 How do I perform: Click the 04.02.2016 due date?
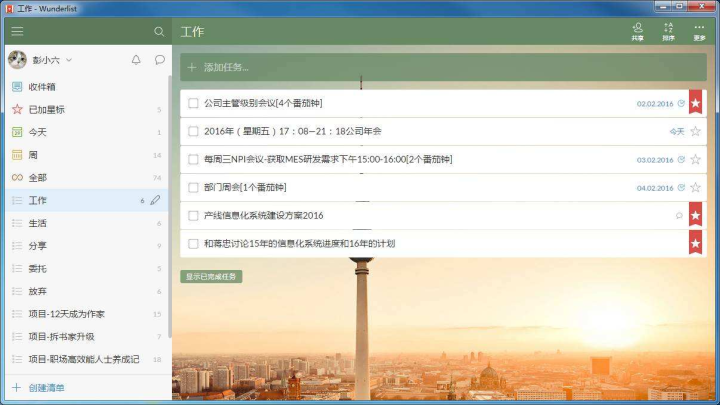pyautogui.click(x=655, y=188)
